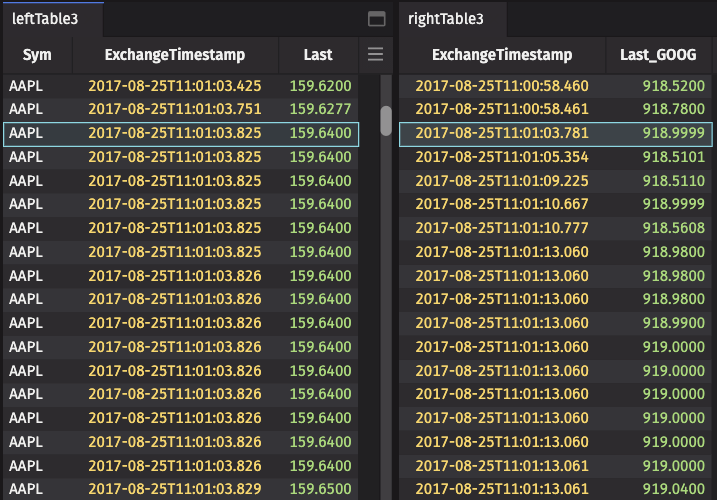Click the maximize panel icon in leftTable3
Image resolution: width=717 pixels, height=500 pixels.
coord(376,19)
